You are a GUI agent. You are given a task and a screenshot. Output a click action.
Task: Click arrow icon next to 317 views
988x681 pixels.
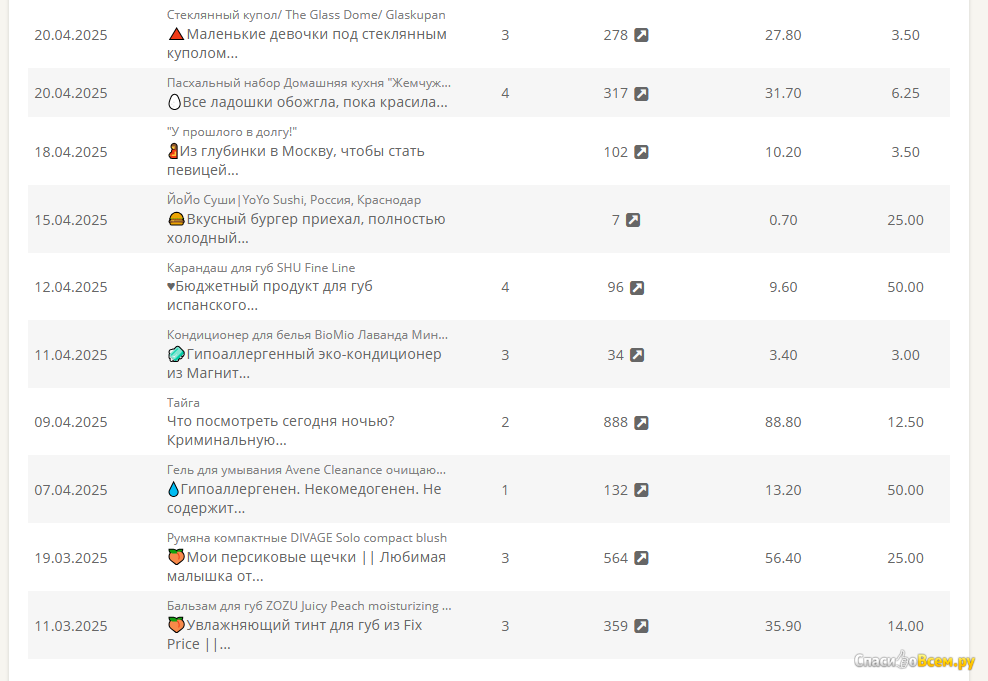tap(641, 94)
